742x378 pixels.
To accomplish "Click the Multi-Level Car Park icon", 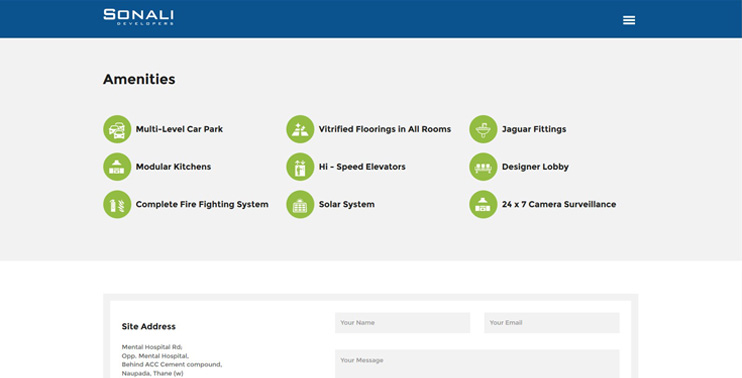I will point(117,129).
